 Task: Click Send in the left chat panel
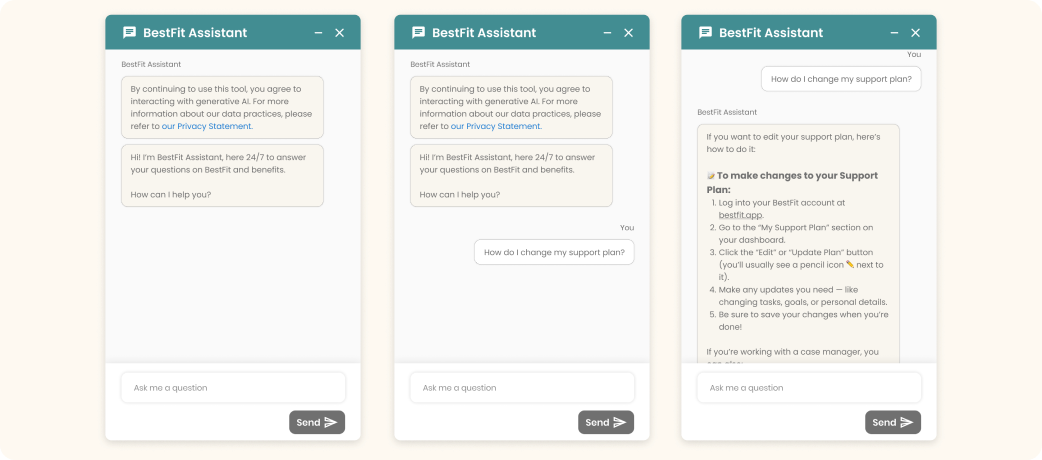[x=317, y=422]
